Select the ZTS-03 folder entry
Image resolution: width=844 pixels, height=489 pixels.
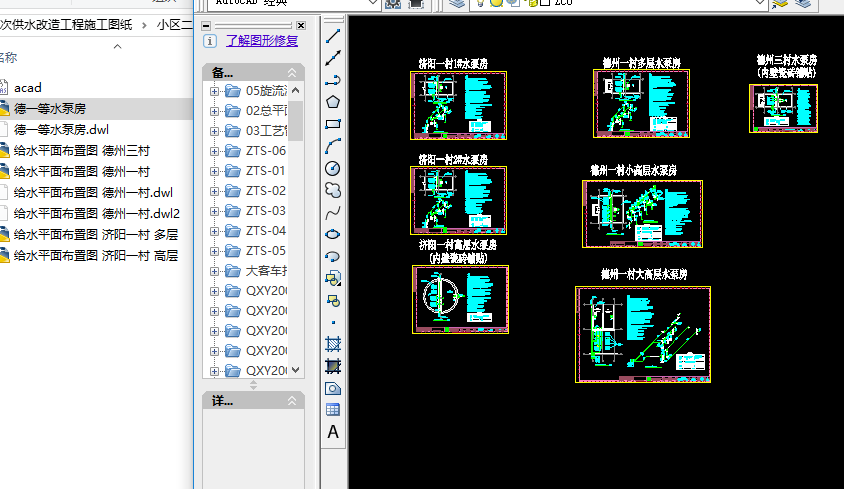pyautogui.click(x=255, y=211)
